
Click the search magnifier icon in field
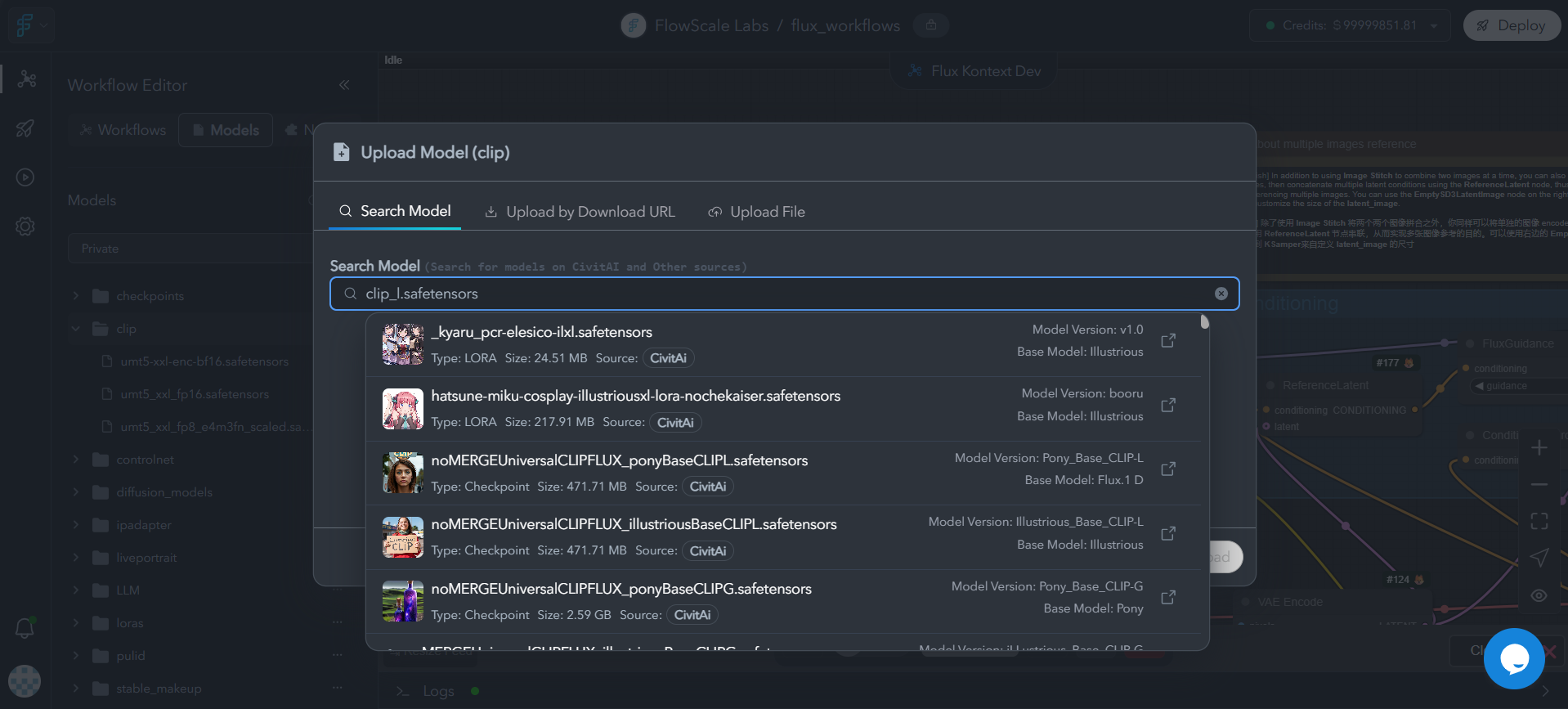coord(351,294)
